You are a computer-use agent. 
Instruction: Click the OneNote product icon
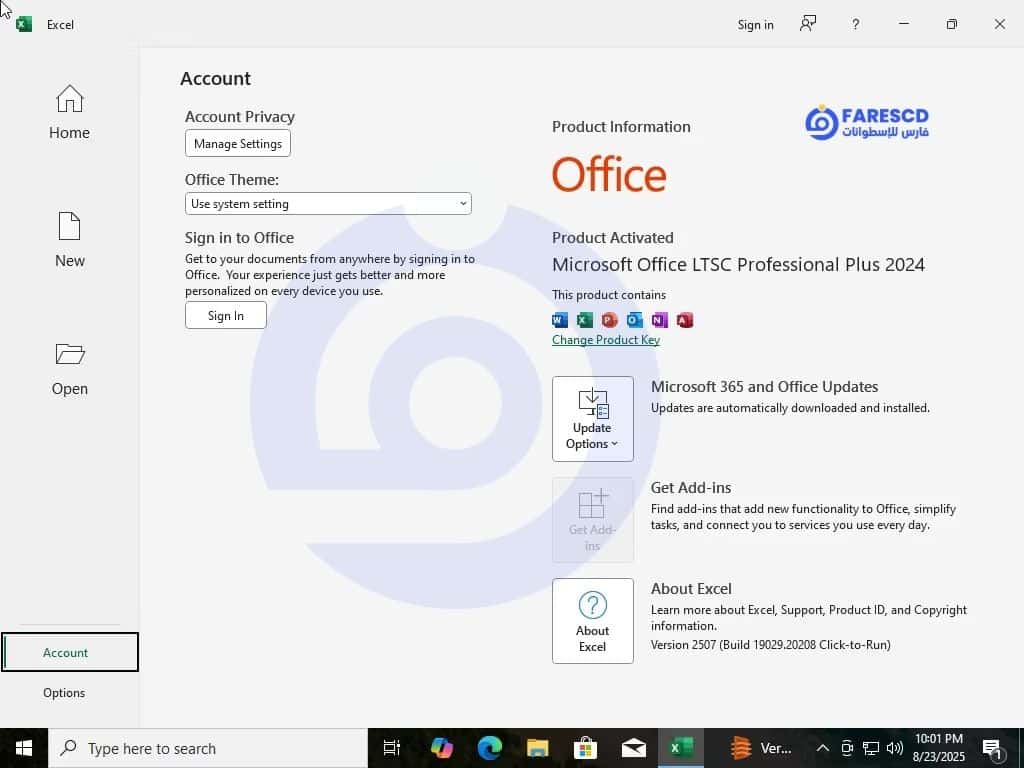pyautogui.click(x=660, y=320)
